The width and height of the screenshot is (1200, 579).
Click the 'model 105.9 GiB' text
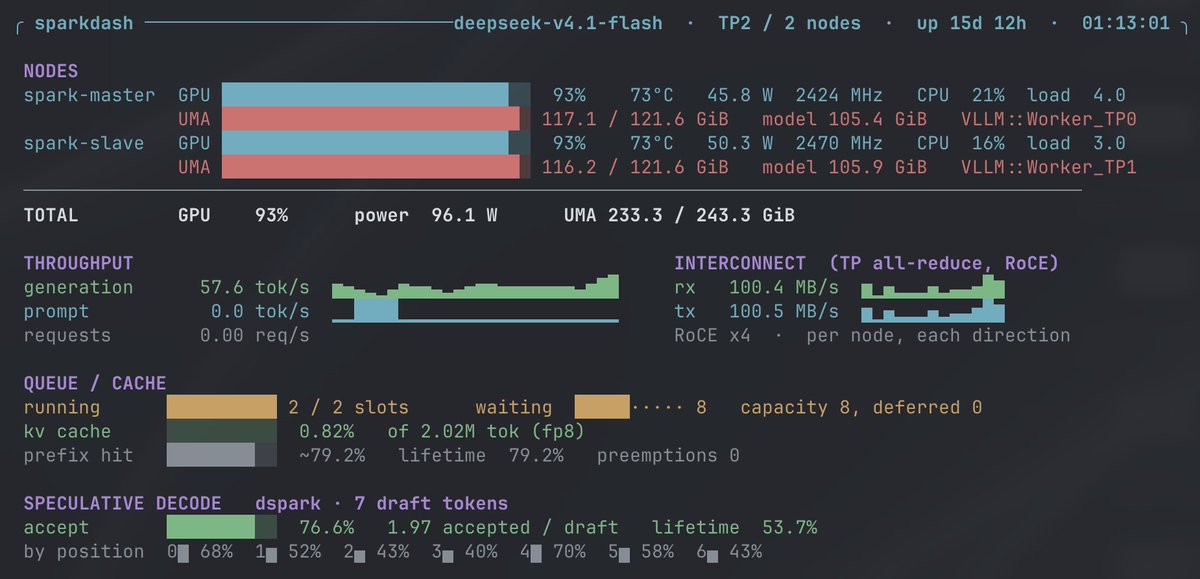click(844, 168)
